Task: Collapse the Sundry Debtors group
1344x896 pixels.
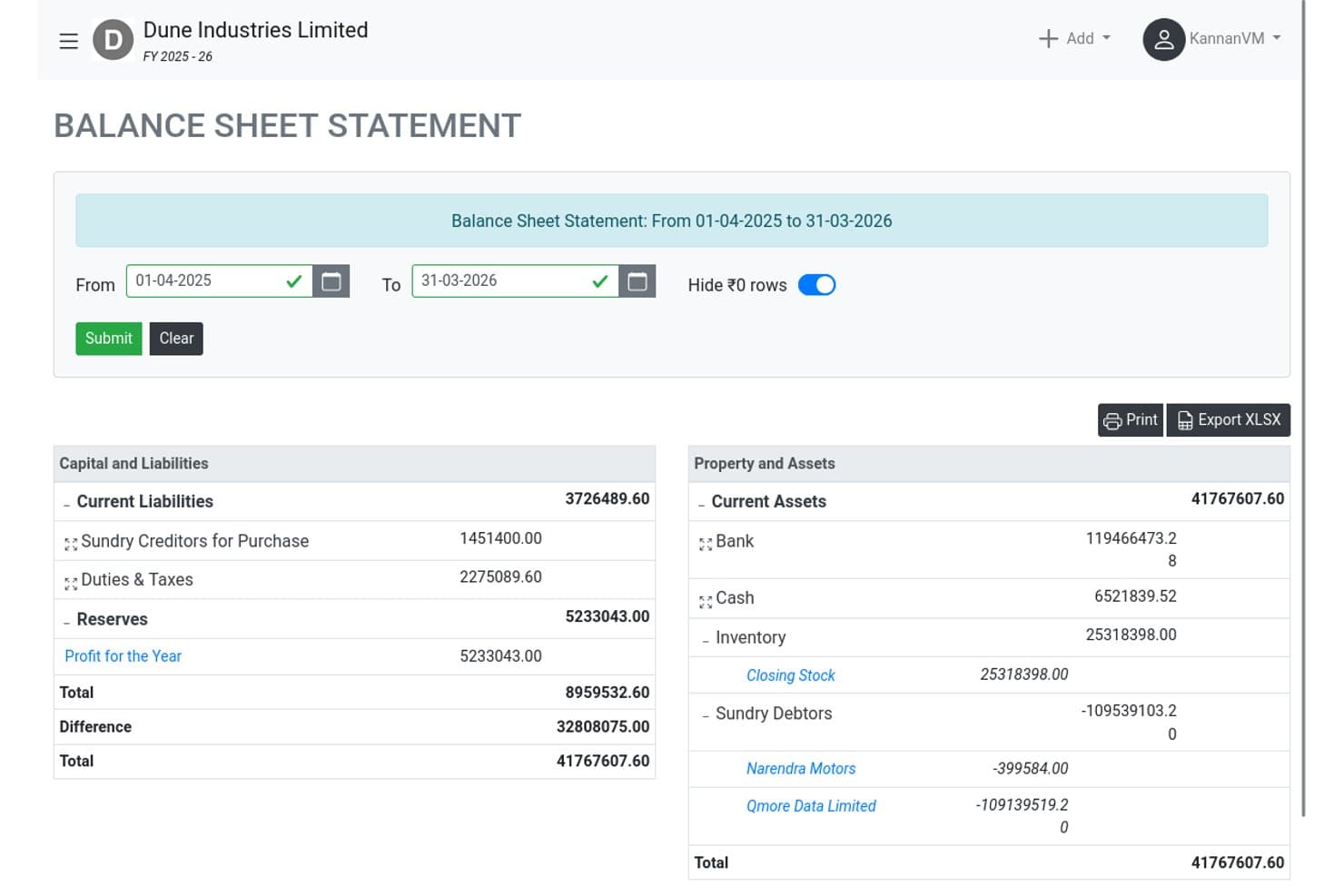Action: [706, 716]
